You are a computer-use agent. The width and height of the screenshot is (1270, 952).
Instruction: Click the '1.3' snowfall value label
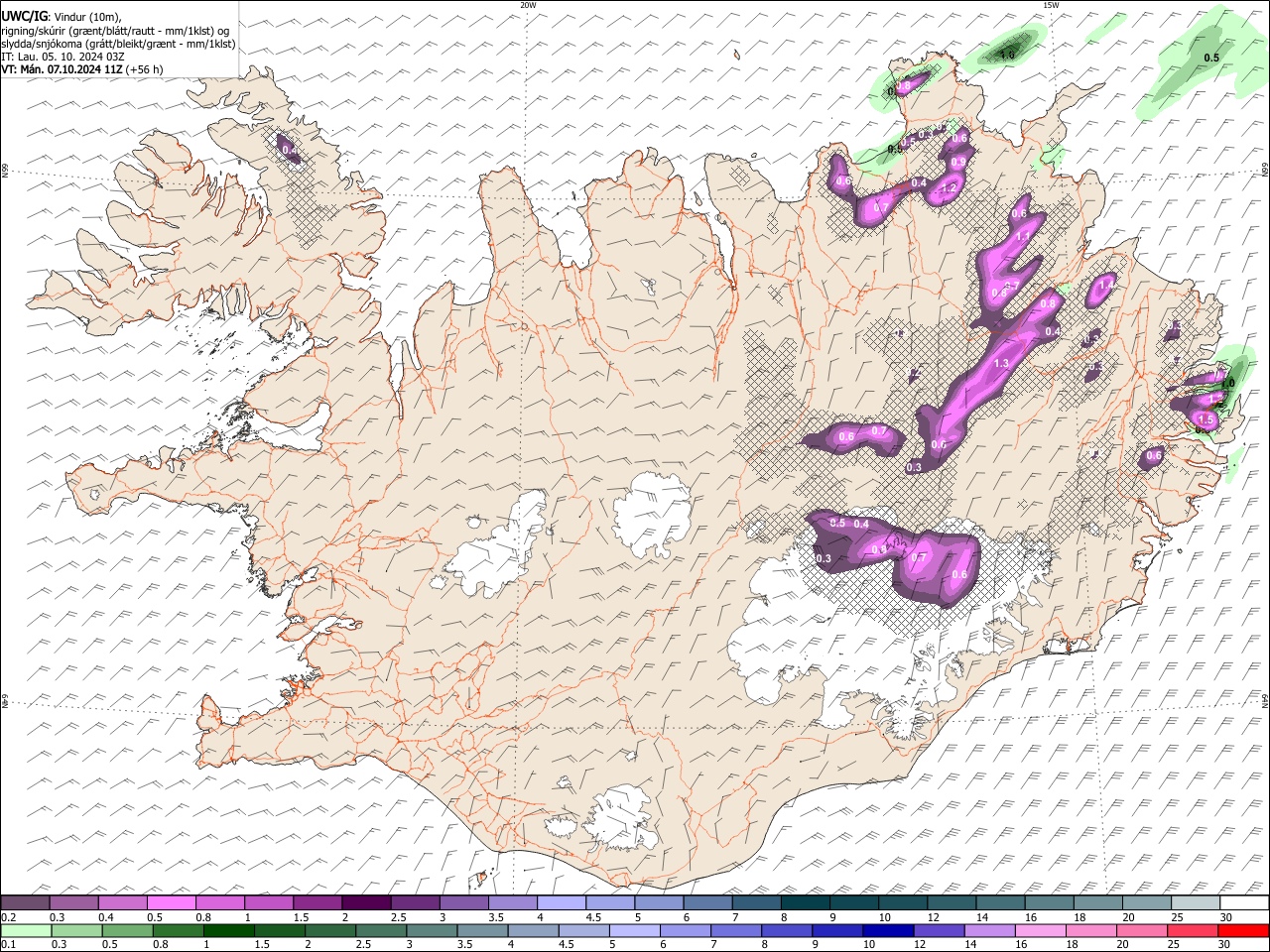pos(1001,364)
